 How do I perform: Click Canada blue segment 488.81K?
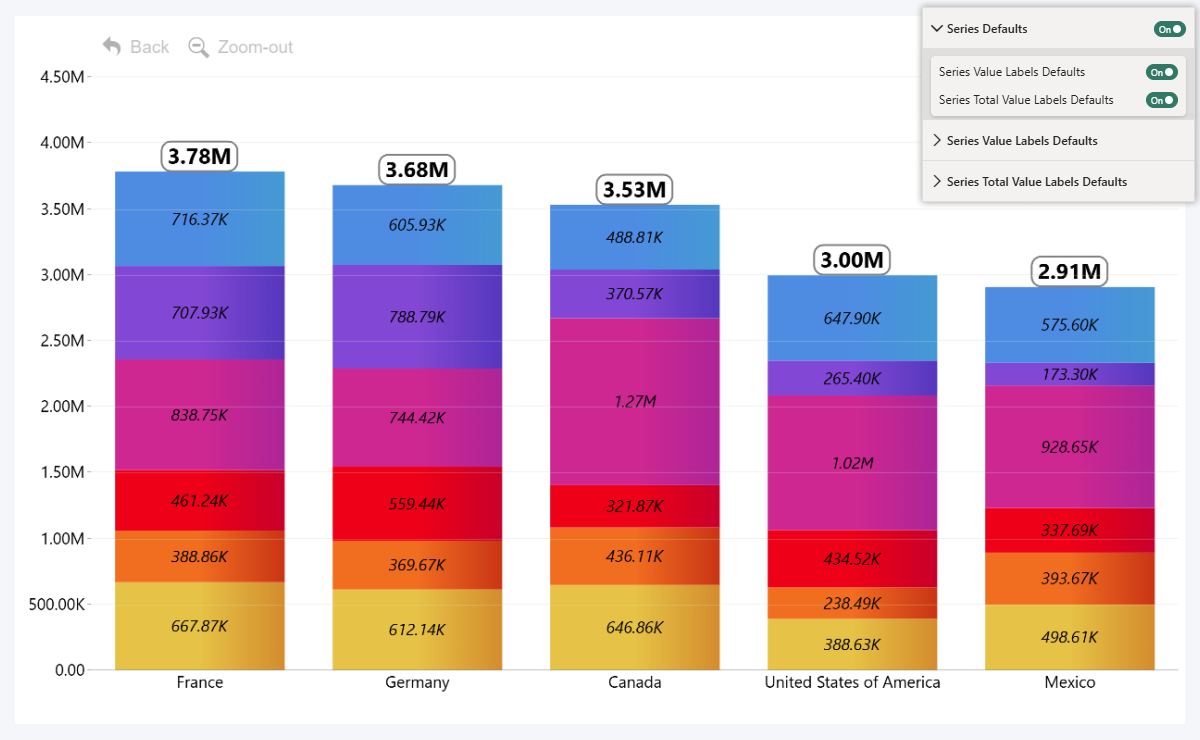[635, 238]
